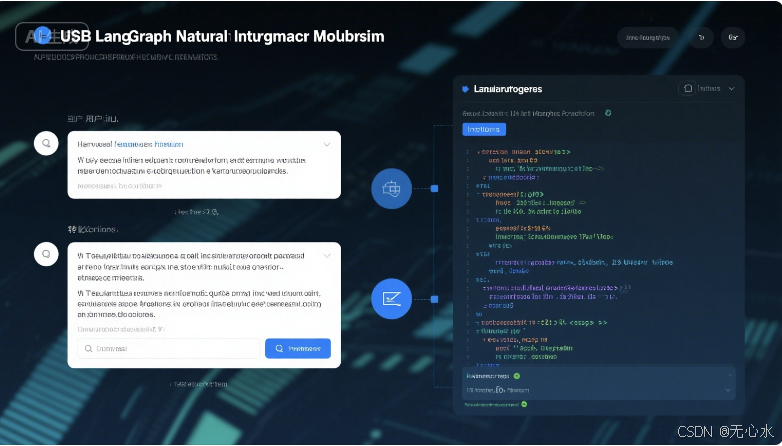Click the green status icon below the bottom rows

tap(524, 404)
